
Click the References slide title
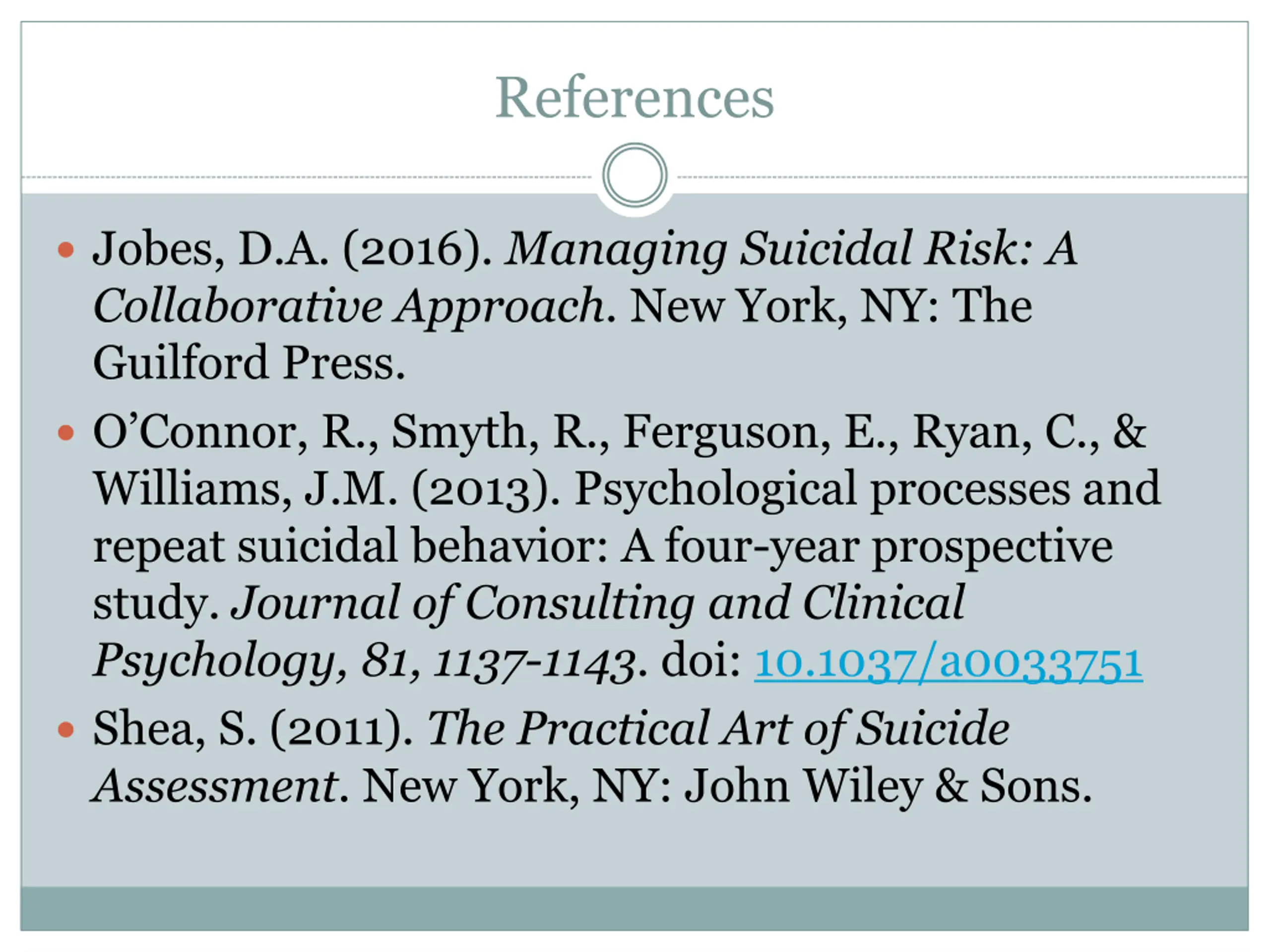[635, 98]
